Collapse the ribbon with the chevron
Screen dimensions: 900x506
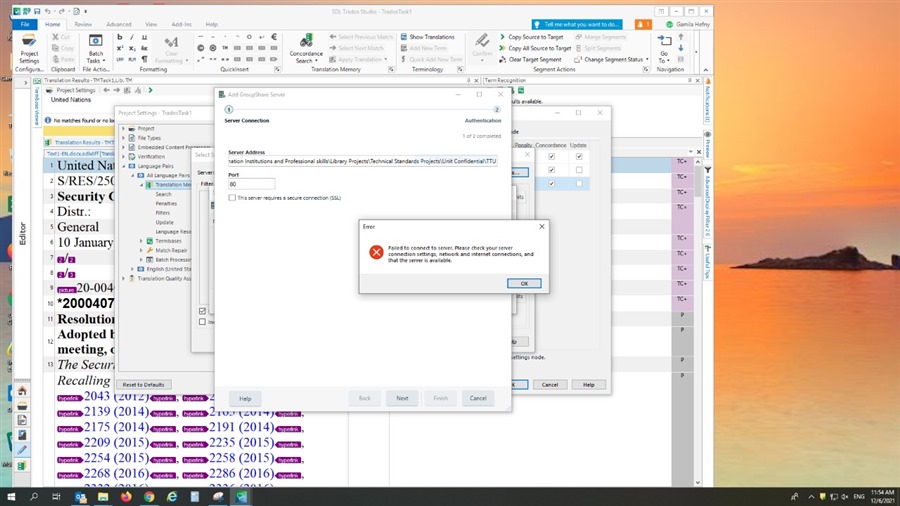click(705, 69)
